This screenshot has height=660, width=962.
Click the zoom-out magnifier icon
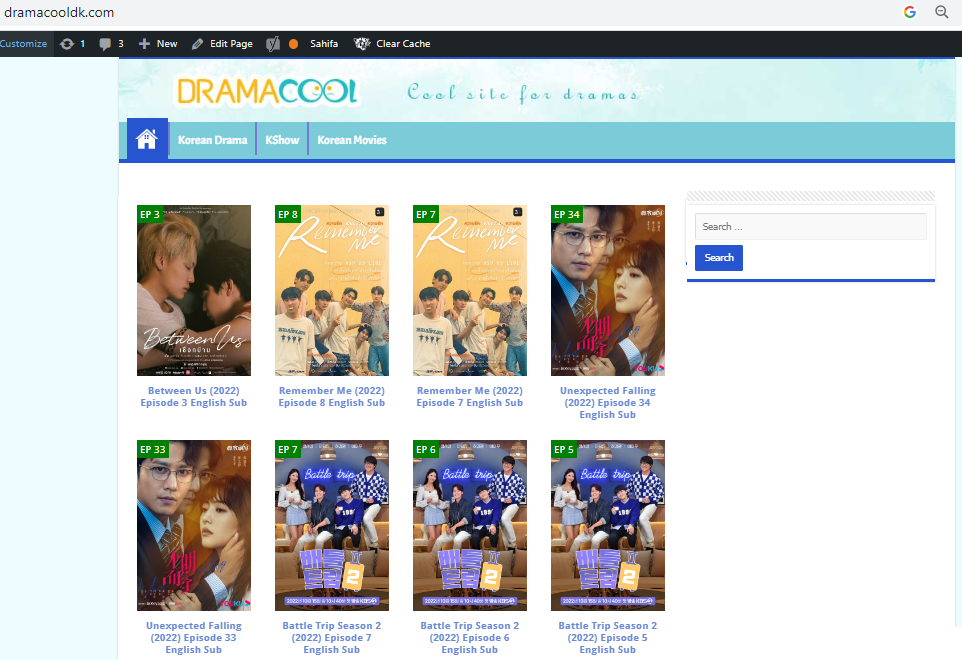pos(941,13)
